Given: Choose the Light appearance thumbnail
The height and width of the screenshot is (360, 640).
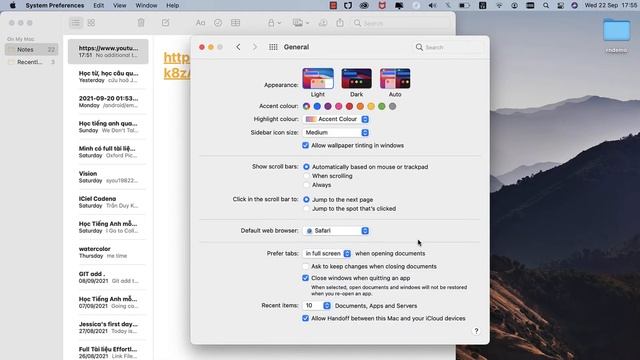Looking at the screenshot, I should coord(318,78).
